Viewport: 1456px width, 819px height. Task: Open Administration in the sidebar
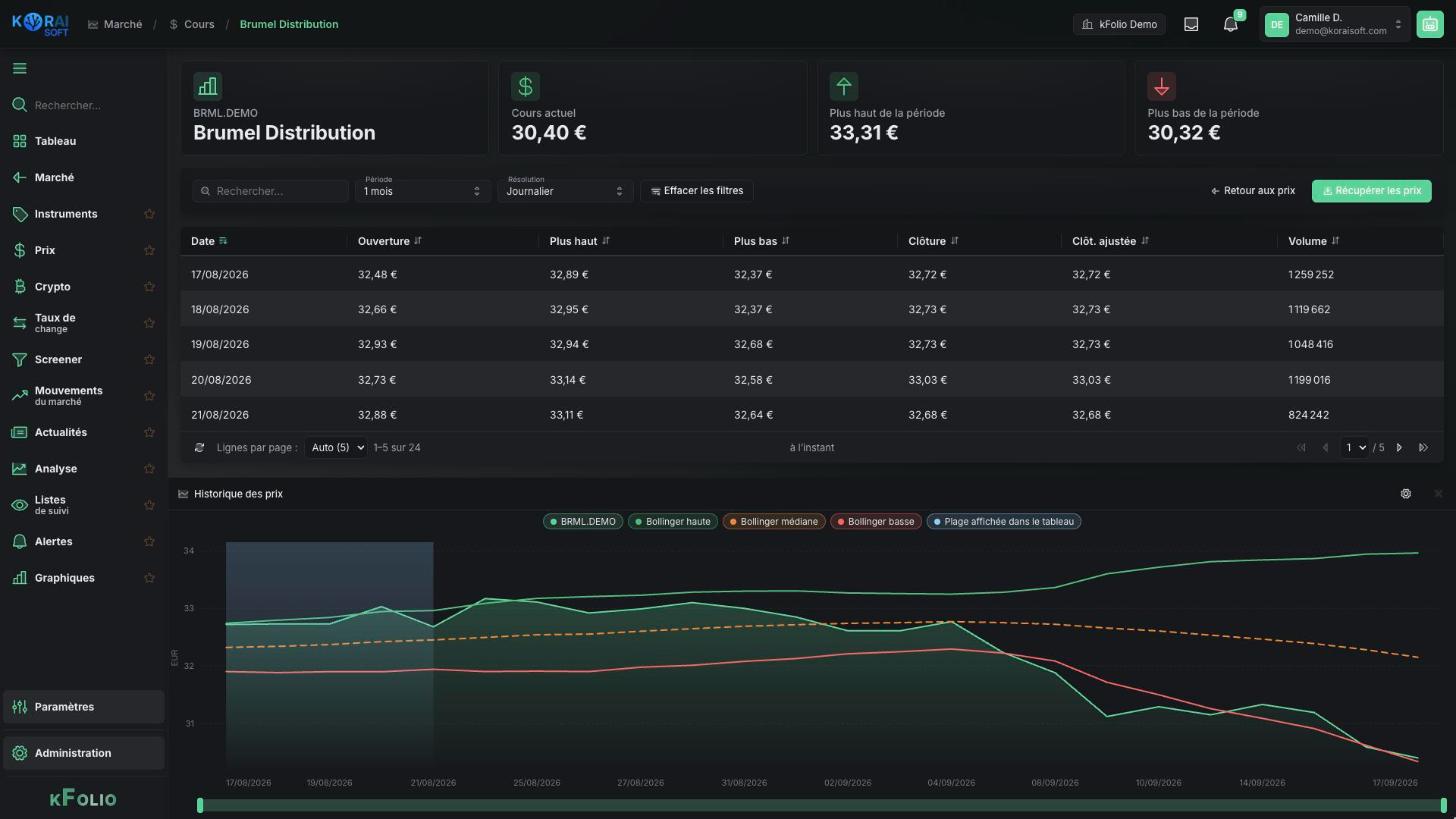tap(84, 754)
